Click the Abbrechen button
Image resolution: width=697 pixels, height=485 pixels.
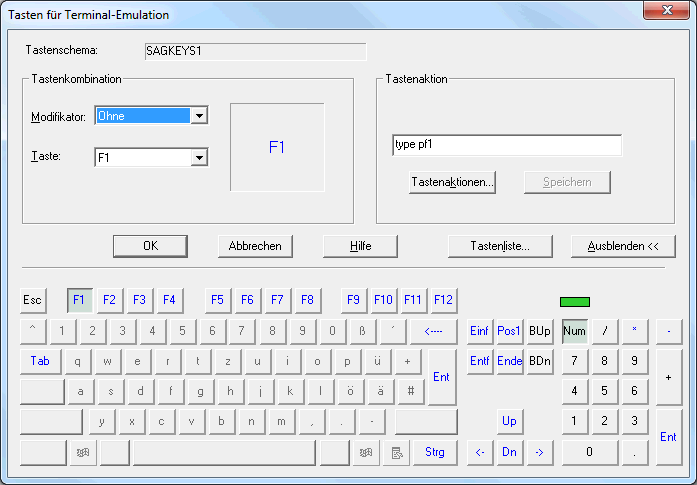[x=255, y=246]
